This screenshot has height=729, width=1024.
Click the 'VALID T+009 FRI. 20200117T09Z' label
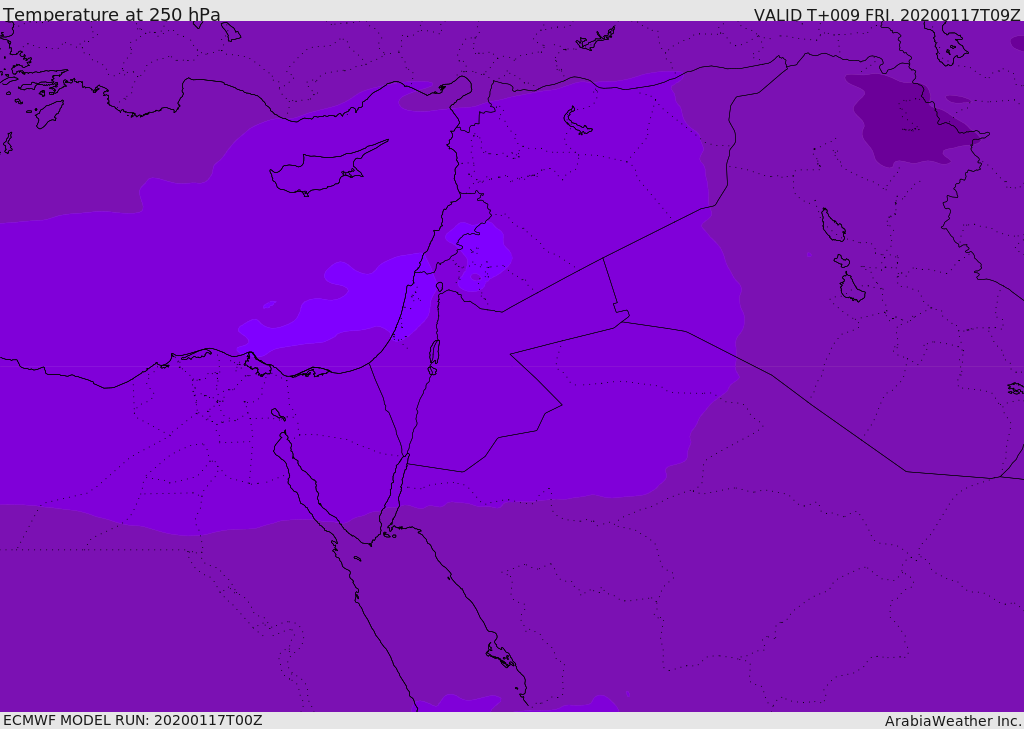tap(887, 14)
